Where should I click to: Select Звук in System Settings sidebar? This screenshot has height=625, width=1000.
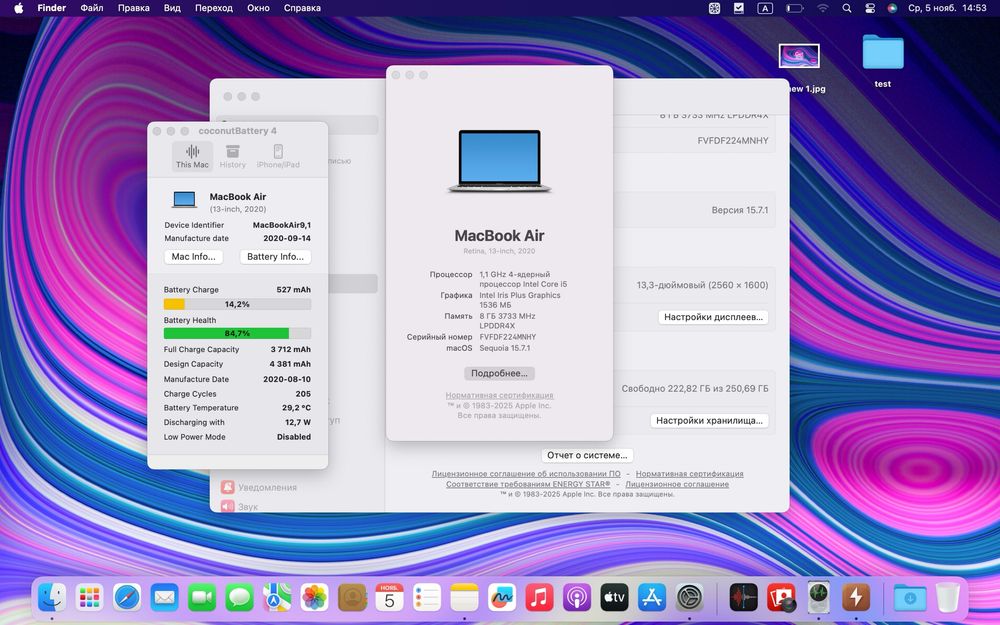tap(240, 506)
